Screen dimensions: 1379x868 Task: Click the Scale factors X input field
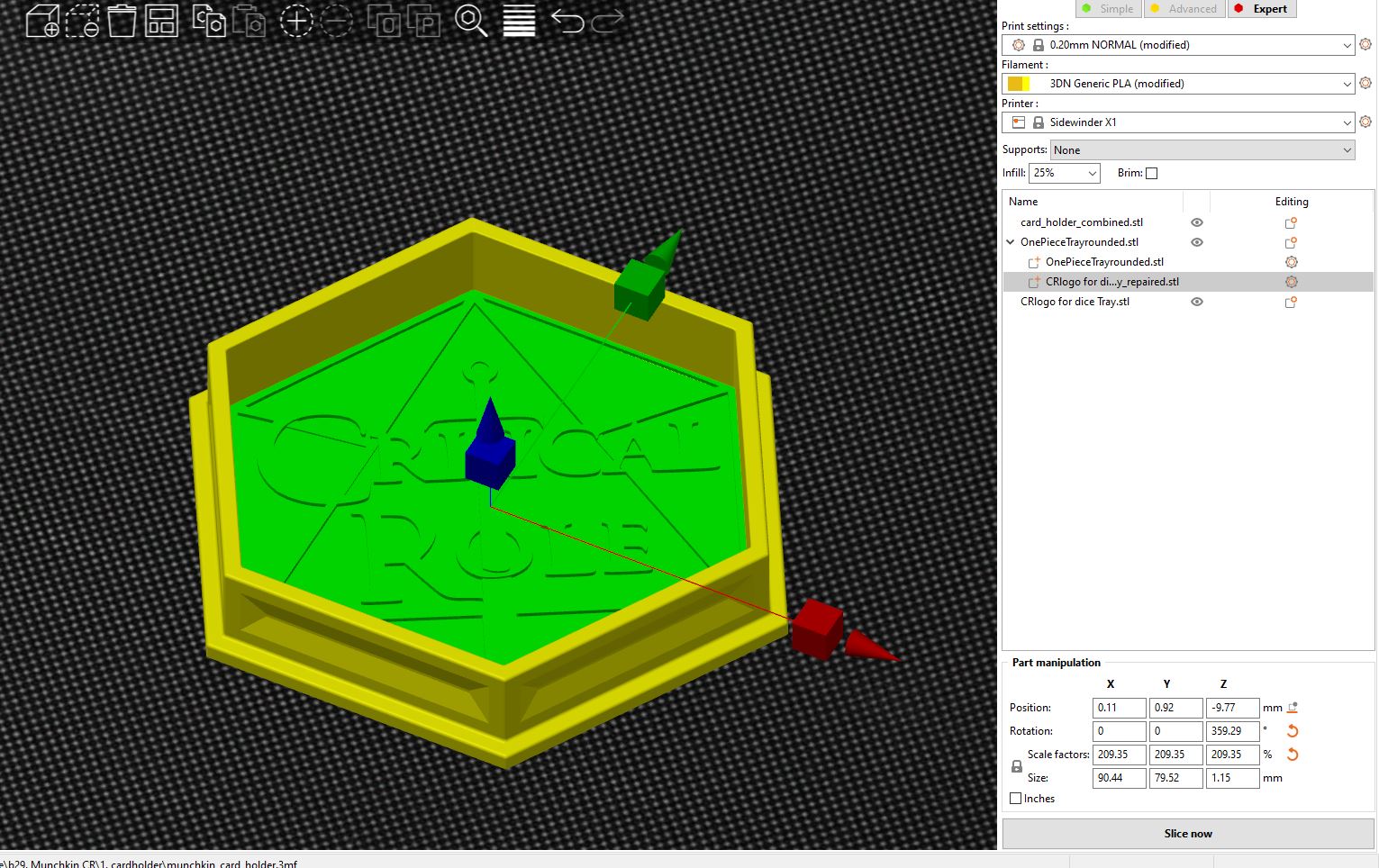1120,755
